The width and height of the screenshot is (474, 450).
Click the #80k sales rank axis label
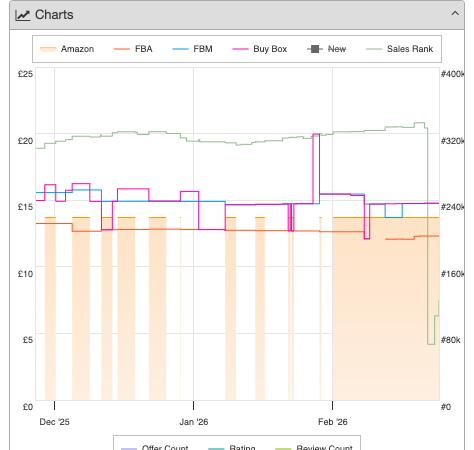pyautogui.click(x=451, y=340)
